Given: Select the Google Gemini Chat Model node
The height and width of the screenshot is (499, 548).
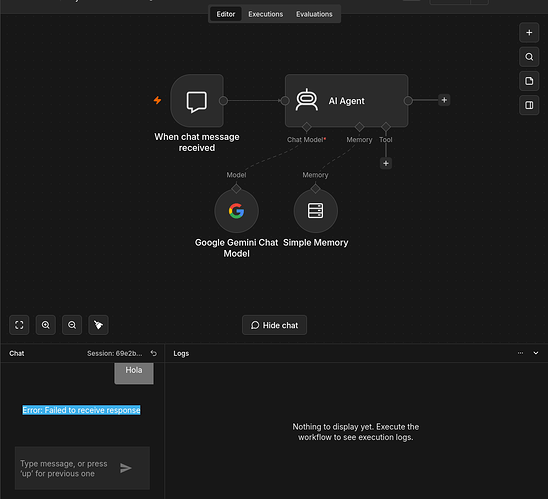Looking at the screenshot, I should 236,211.
